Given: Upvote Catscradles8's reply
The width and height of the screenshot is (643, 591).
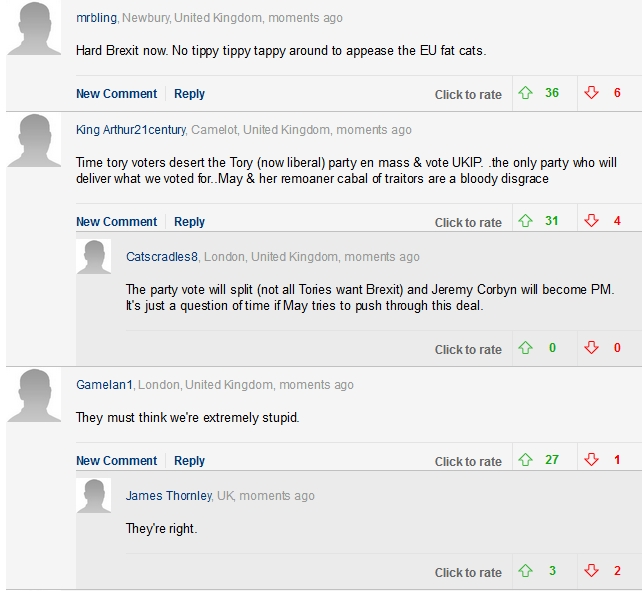Looking at the screenshot, I should tap(526, 348).
